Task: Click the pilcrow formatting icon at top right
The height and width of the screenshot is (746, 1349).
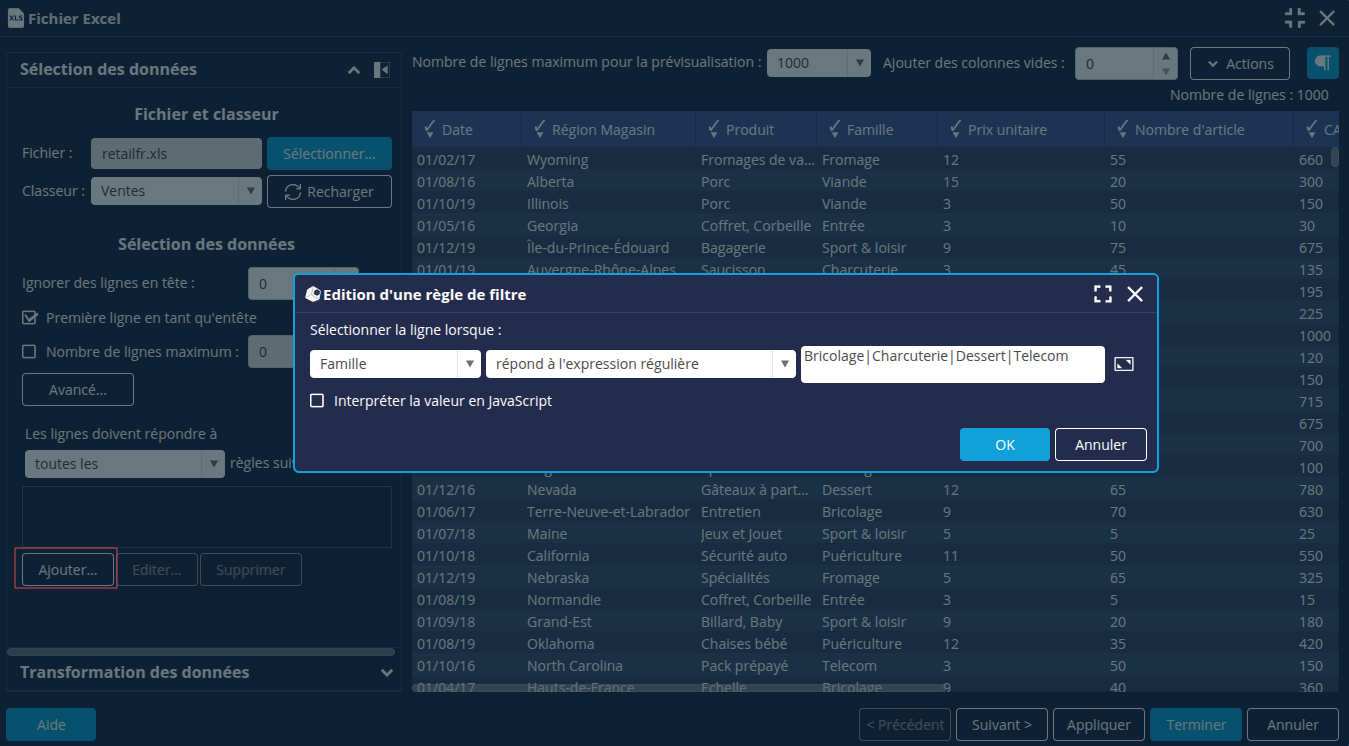Action: (1322, 63)
